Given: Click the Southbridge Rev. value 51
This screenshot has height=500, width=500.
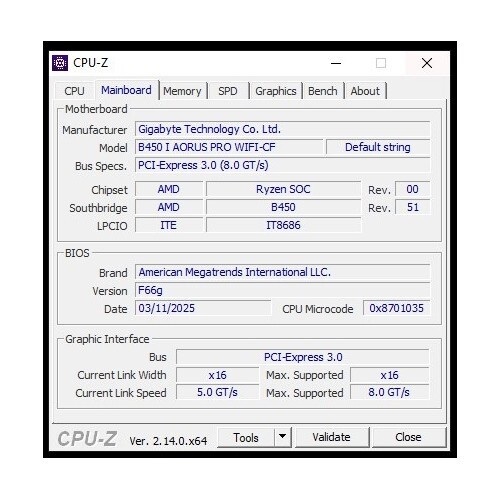Looking at the screenshot, I should [x=412, y=207].
